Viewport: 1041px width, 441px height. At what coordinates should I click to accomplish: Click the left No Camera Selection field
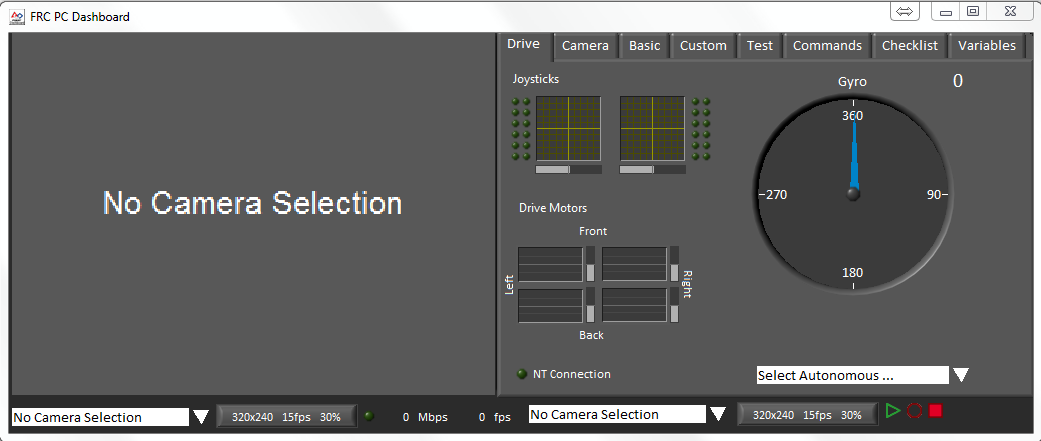coord(101,417)
